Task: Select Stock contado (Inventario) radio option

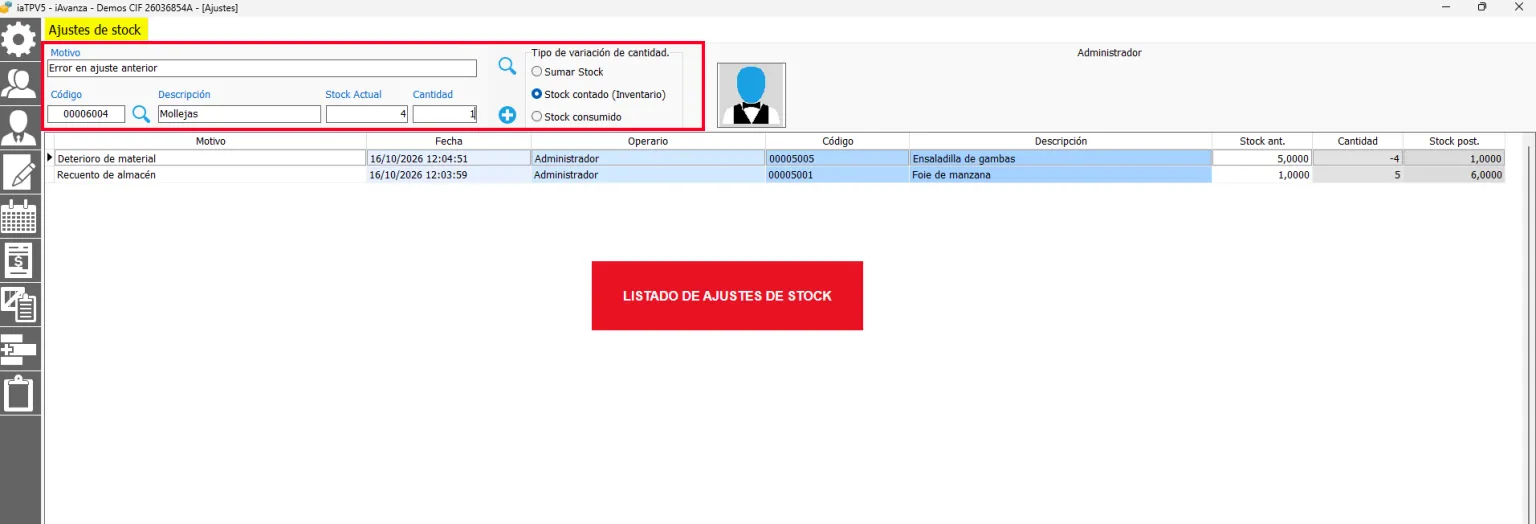Action: (x=598, y=94)
